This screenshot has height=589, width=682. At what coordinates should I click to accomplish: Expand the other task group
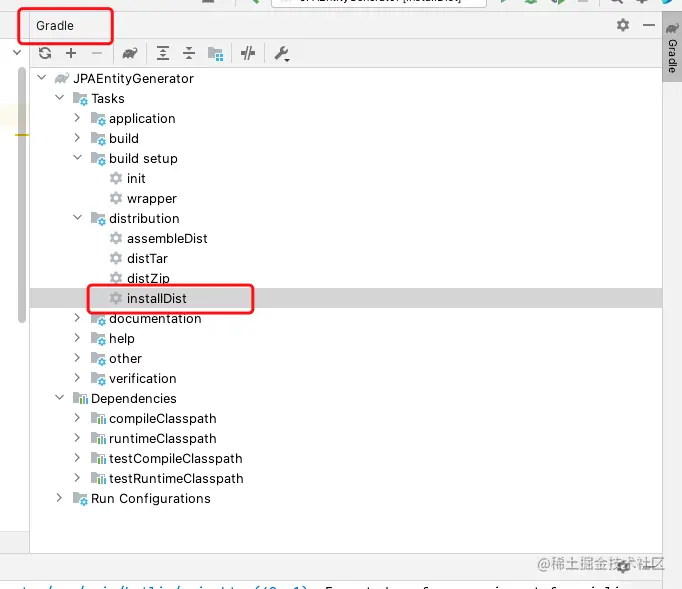[77, 358]
